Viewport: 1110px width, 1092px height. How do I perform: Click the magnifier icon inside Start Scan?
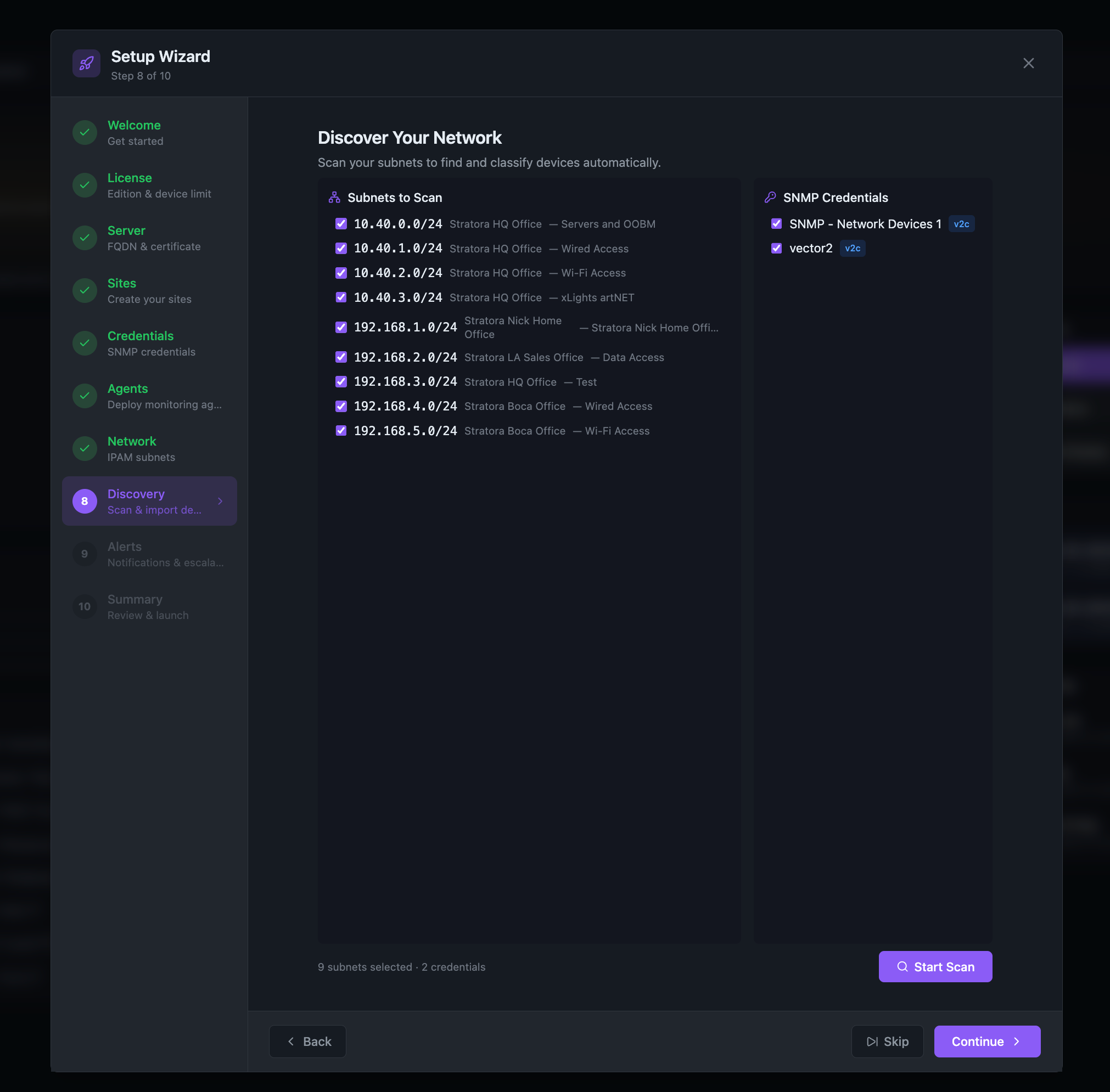(x=903, y=966)
